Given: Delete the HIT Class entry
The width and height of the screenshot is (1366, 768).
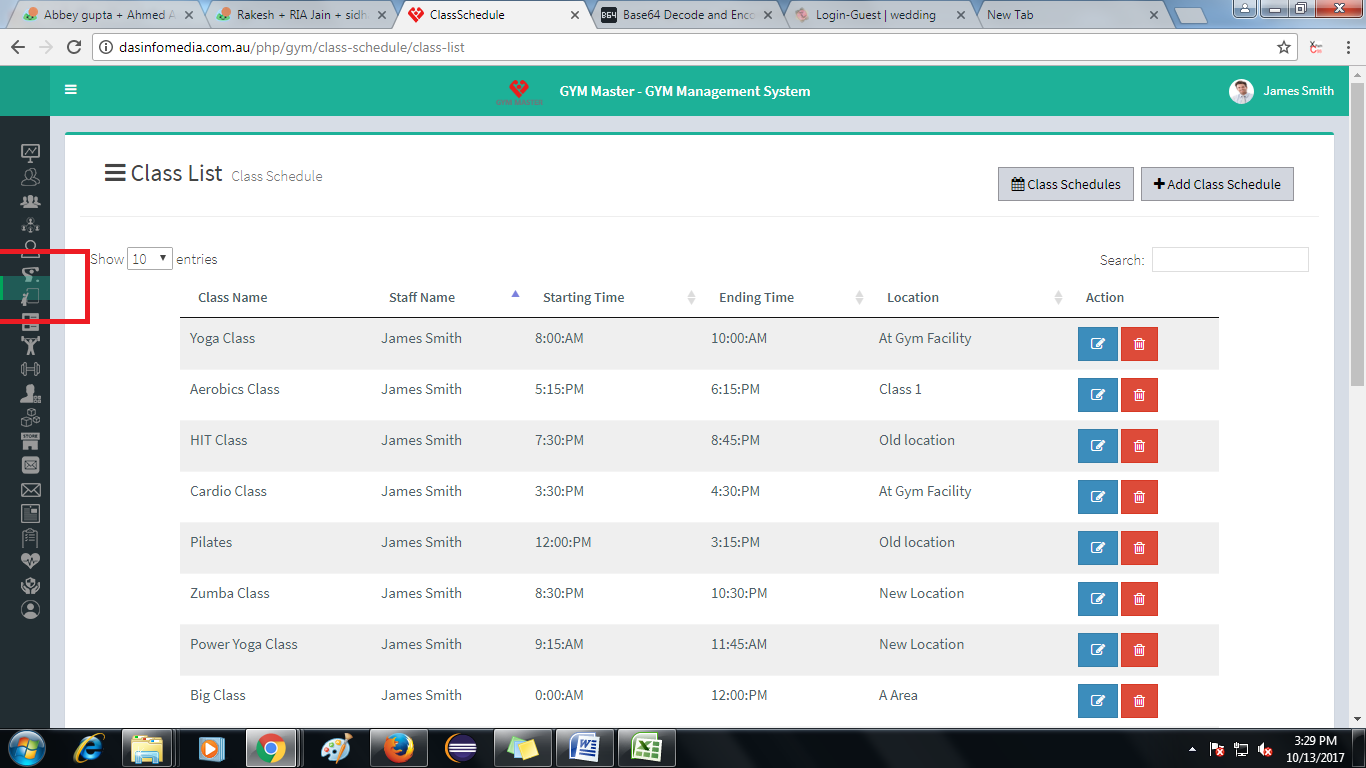Looking at the screenshot, I should 1139,446.
